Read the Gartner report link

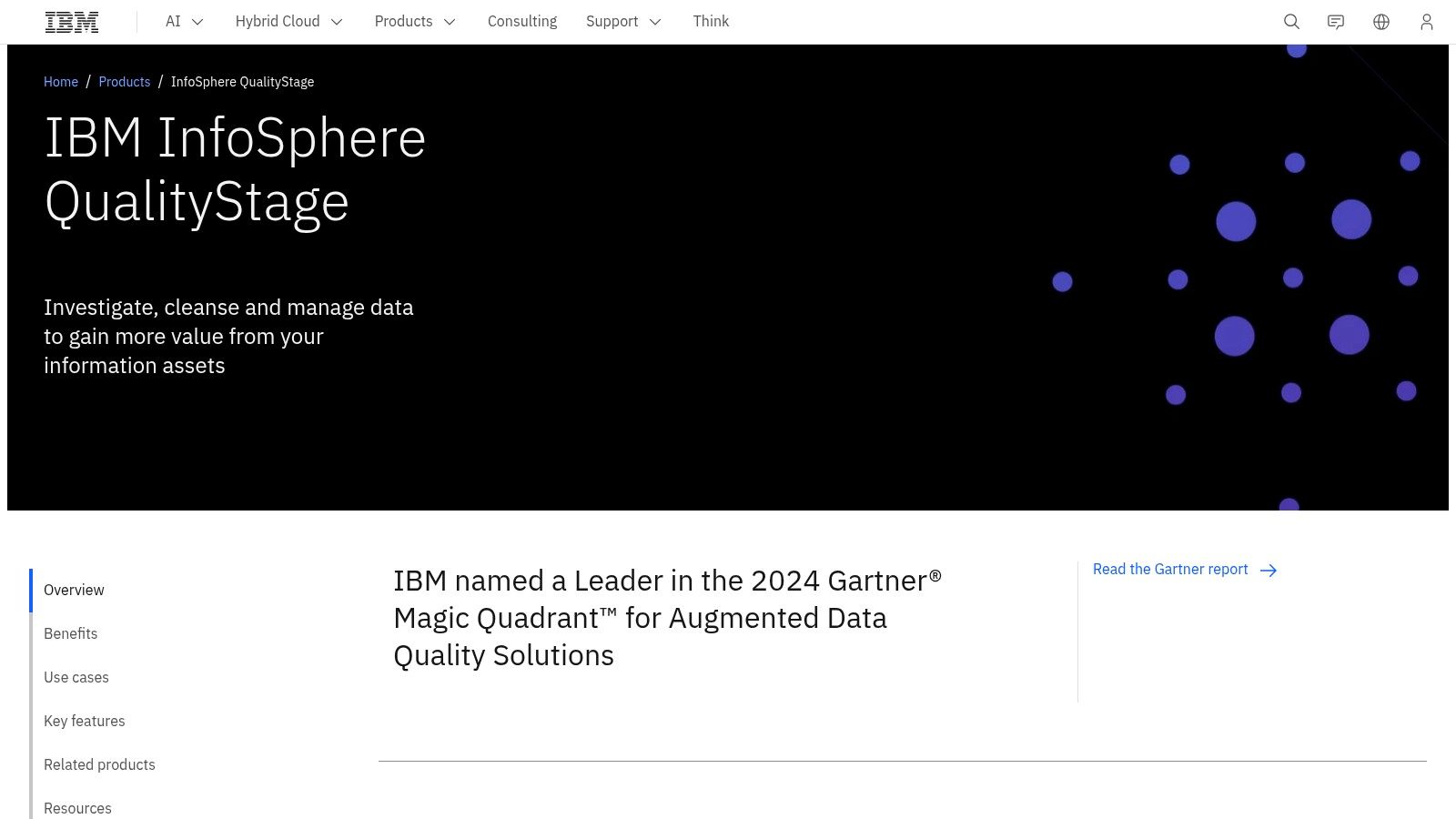(1170, 570)
